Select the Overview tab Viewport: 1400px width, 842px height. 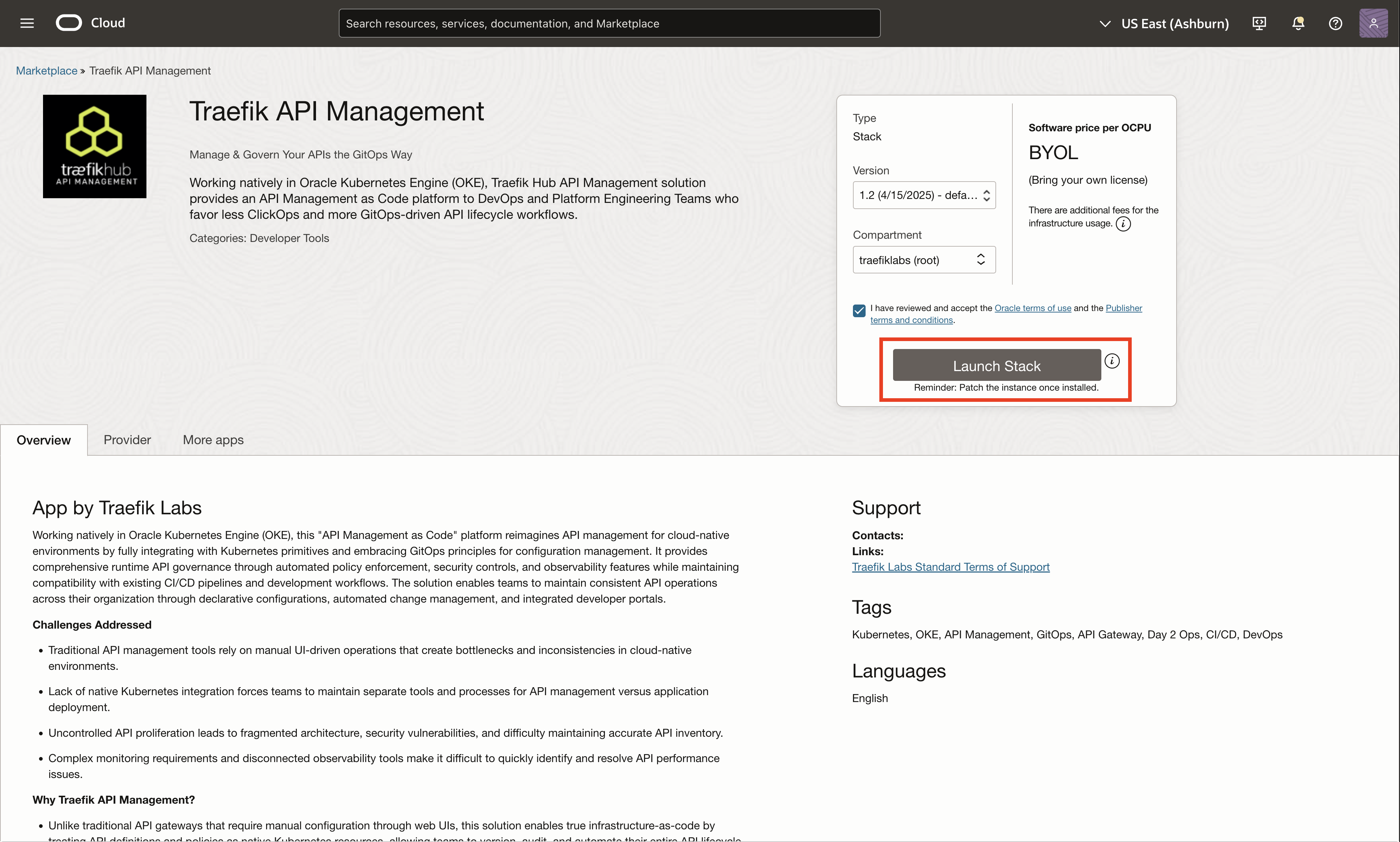[44, 440]
